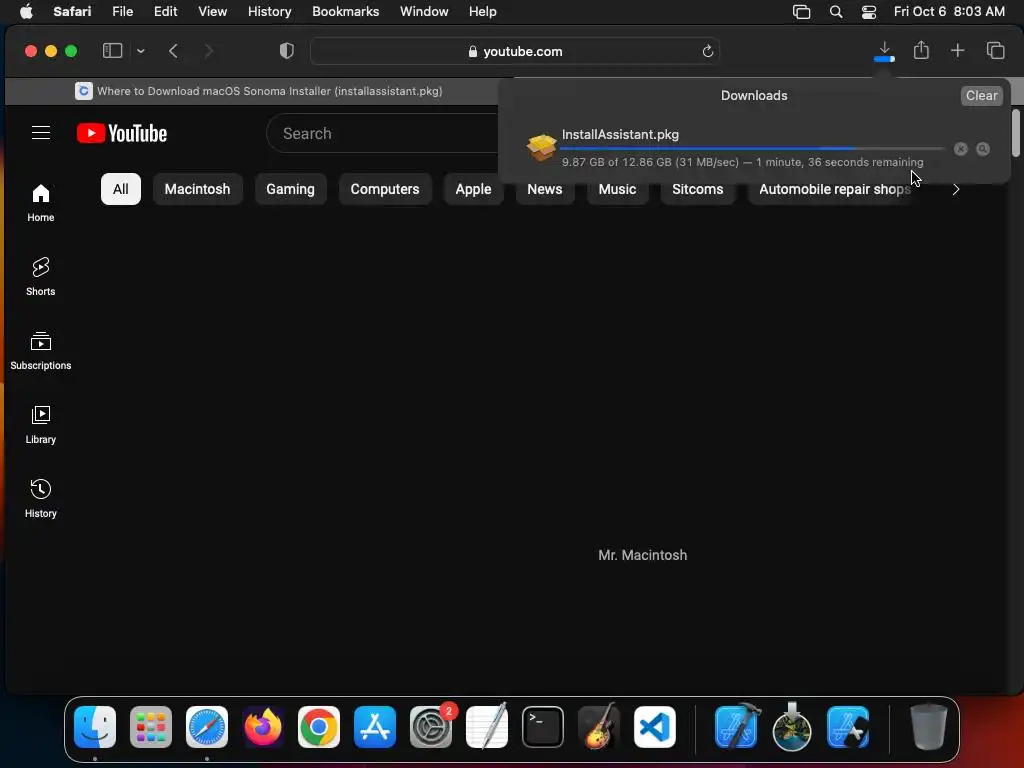
Task: Open the Edit menu
Action: tap(165, 12)
